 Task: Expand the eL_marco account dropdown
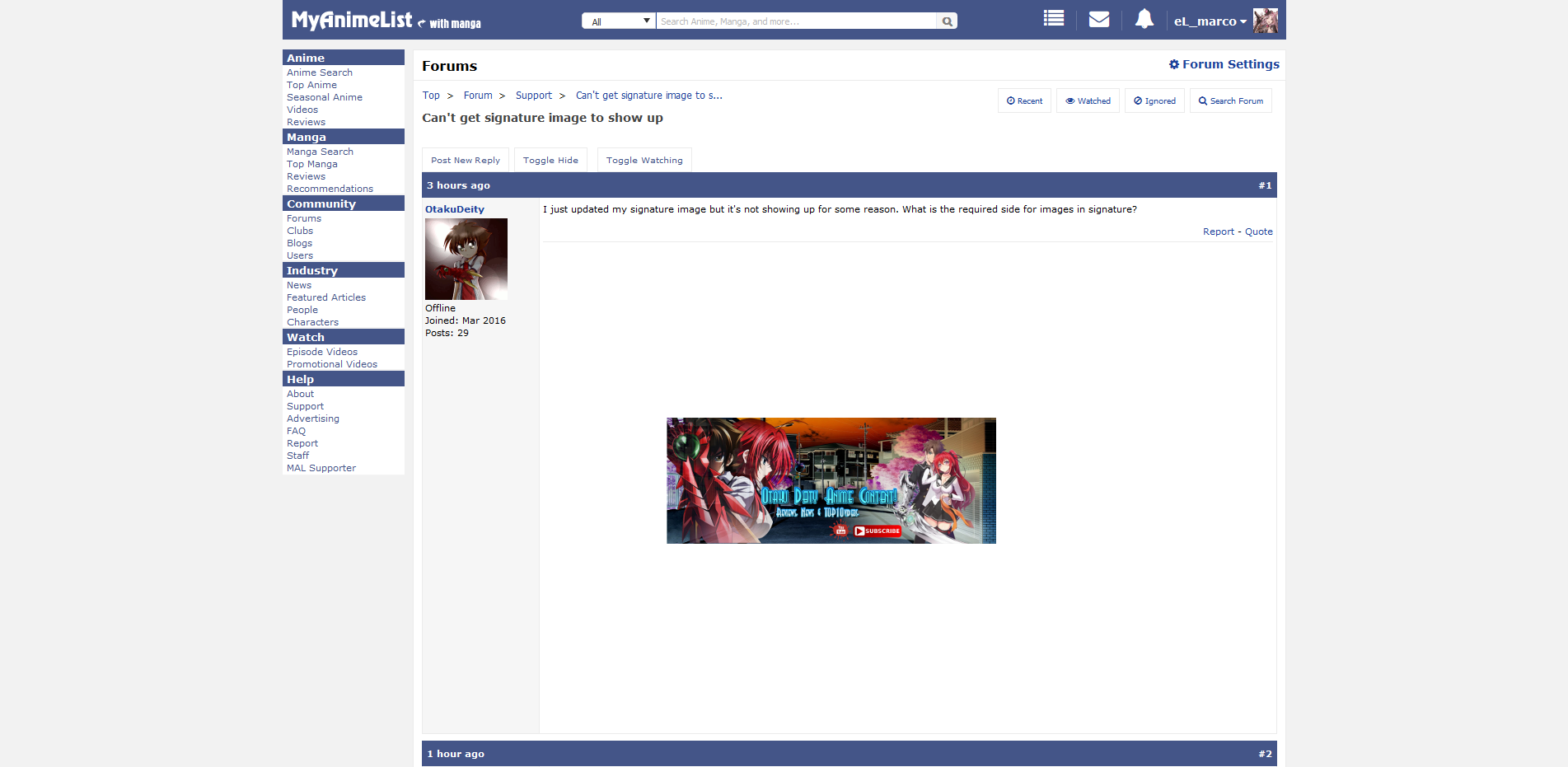point(1210,21)
